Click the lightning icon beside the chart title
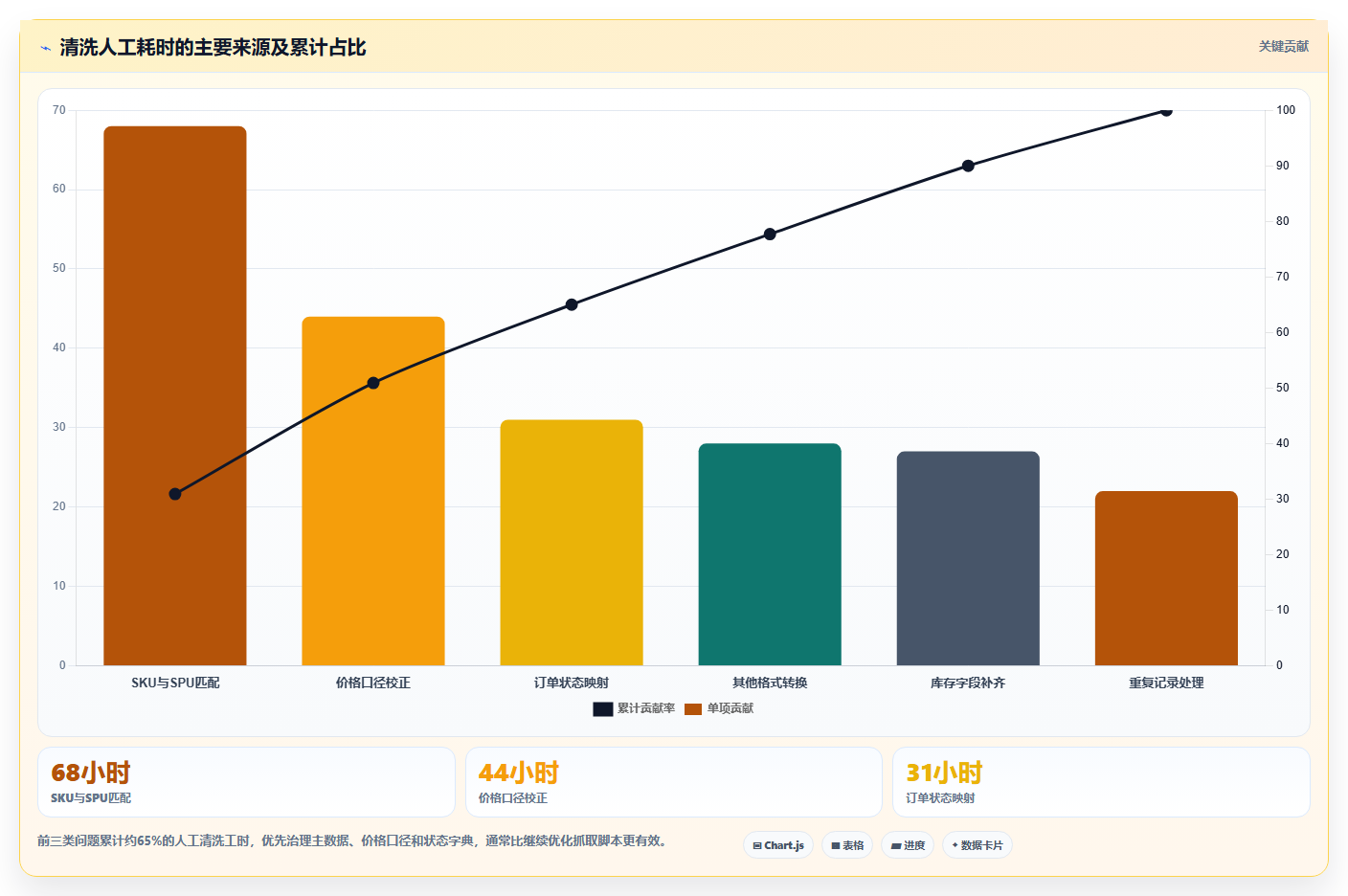This screenshot has height=896, width=1348. (45, 48)
